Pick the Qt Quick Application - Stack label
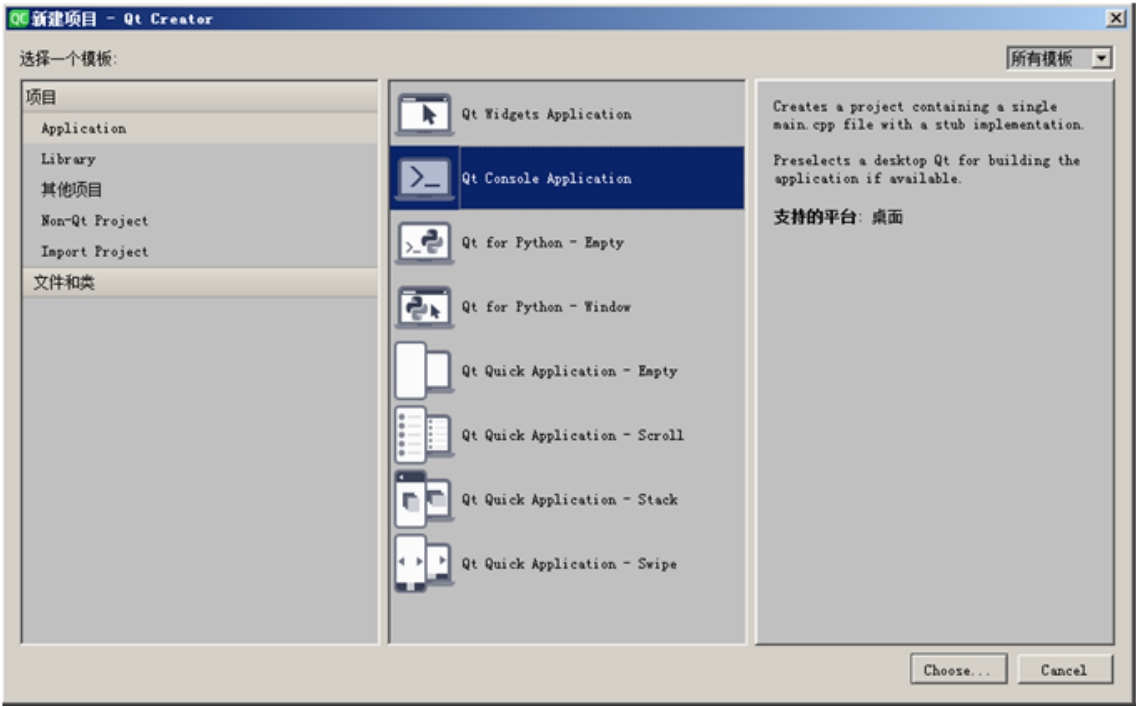The height and width of the screenshot is (707, 1136). [569, 500]
